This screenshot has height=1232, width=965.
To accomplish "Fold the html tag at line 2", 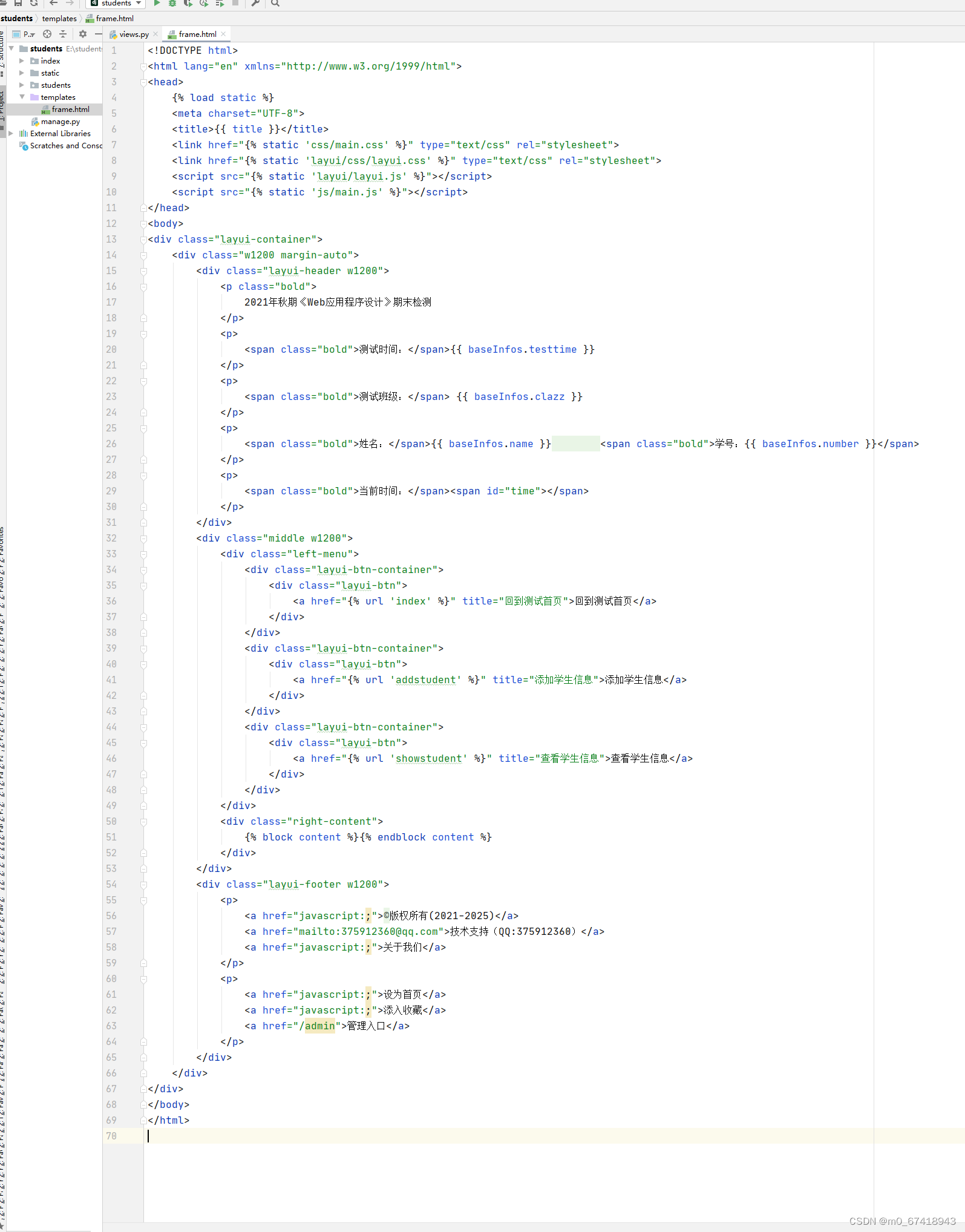I will (143, 67).
